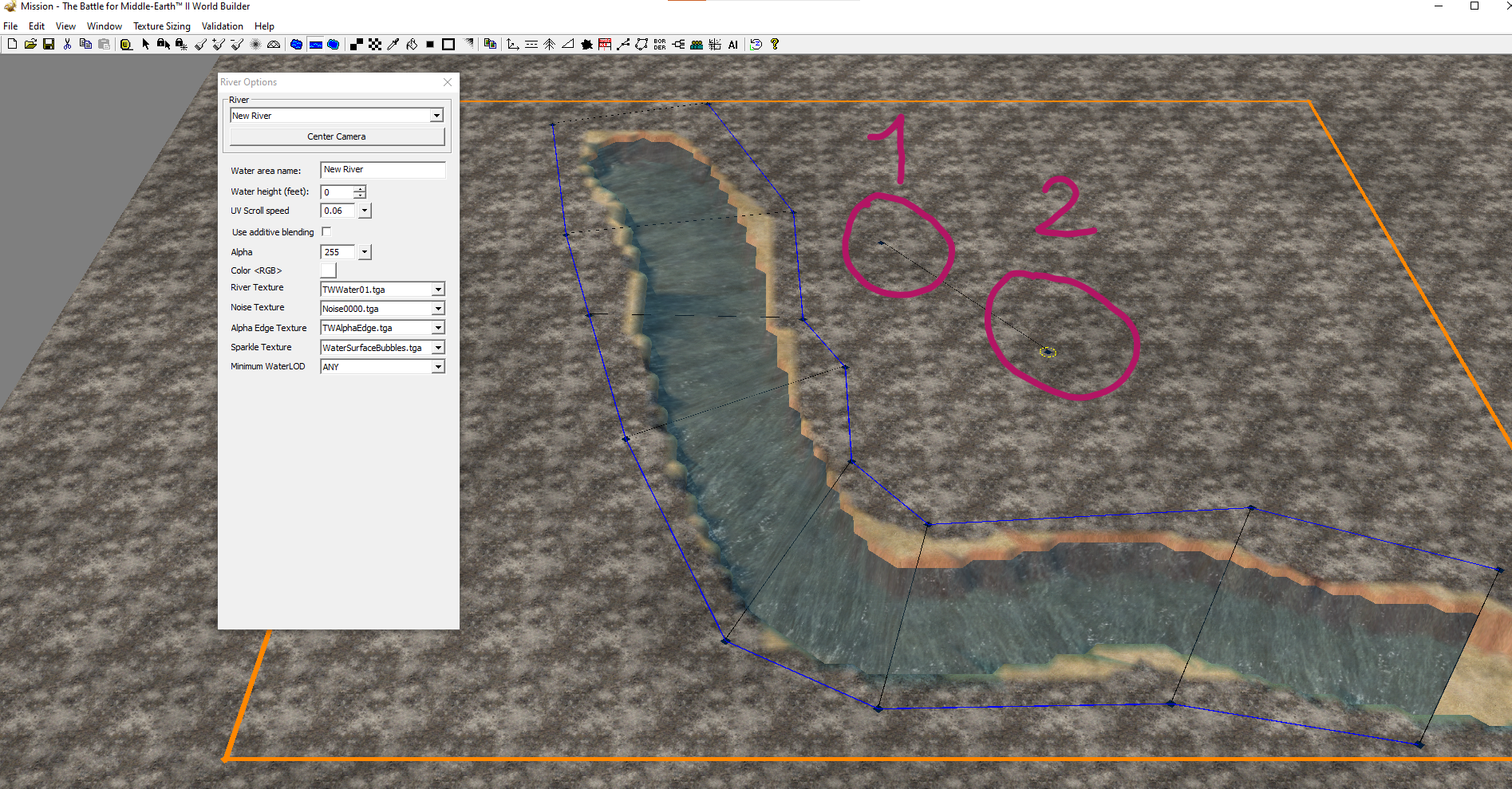The height and width of the screenshot is (789, 1512).
Task: Select the raise terrain brush with plus
Action: (219, 45)
